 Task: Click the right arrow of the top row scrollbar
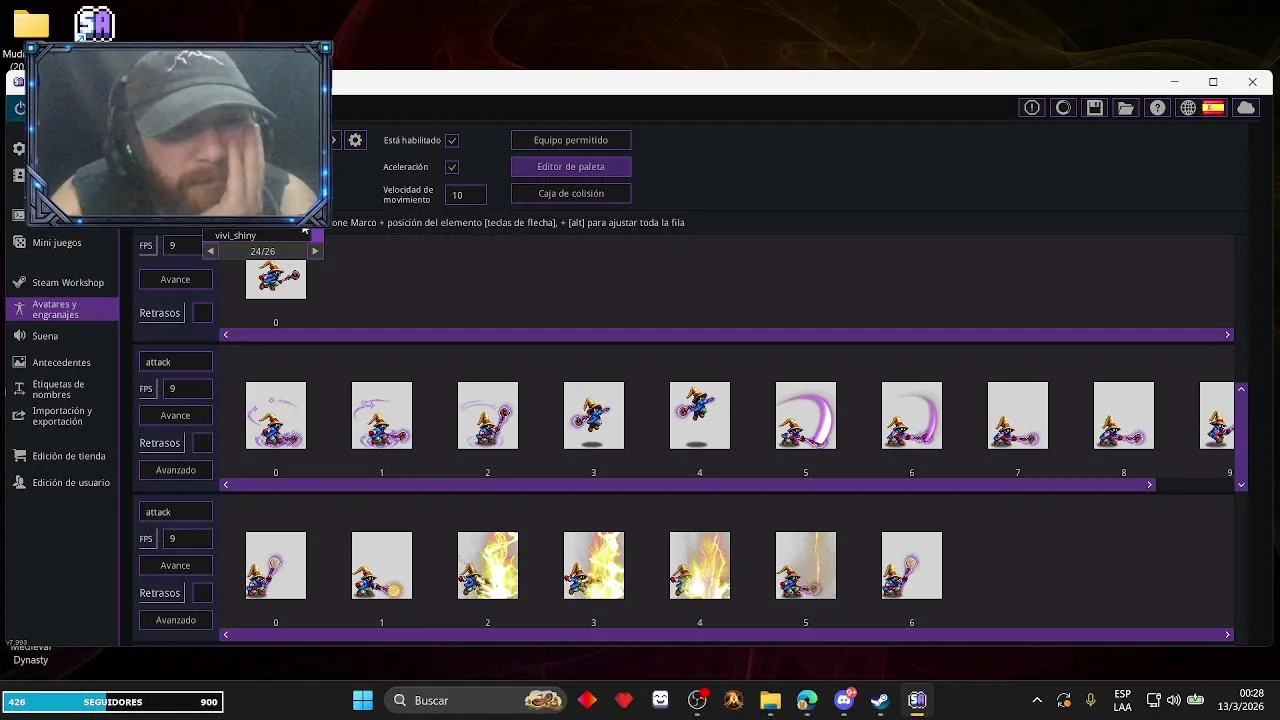pos(1227,335)
